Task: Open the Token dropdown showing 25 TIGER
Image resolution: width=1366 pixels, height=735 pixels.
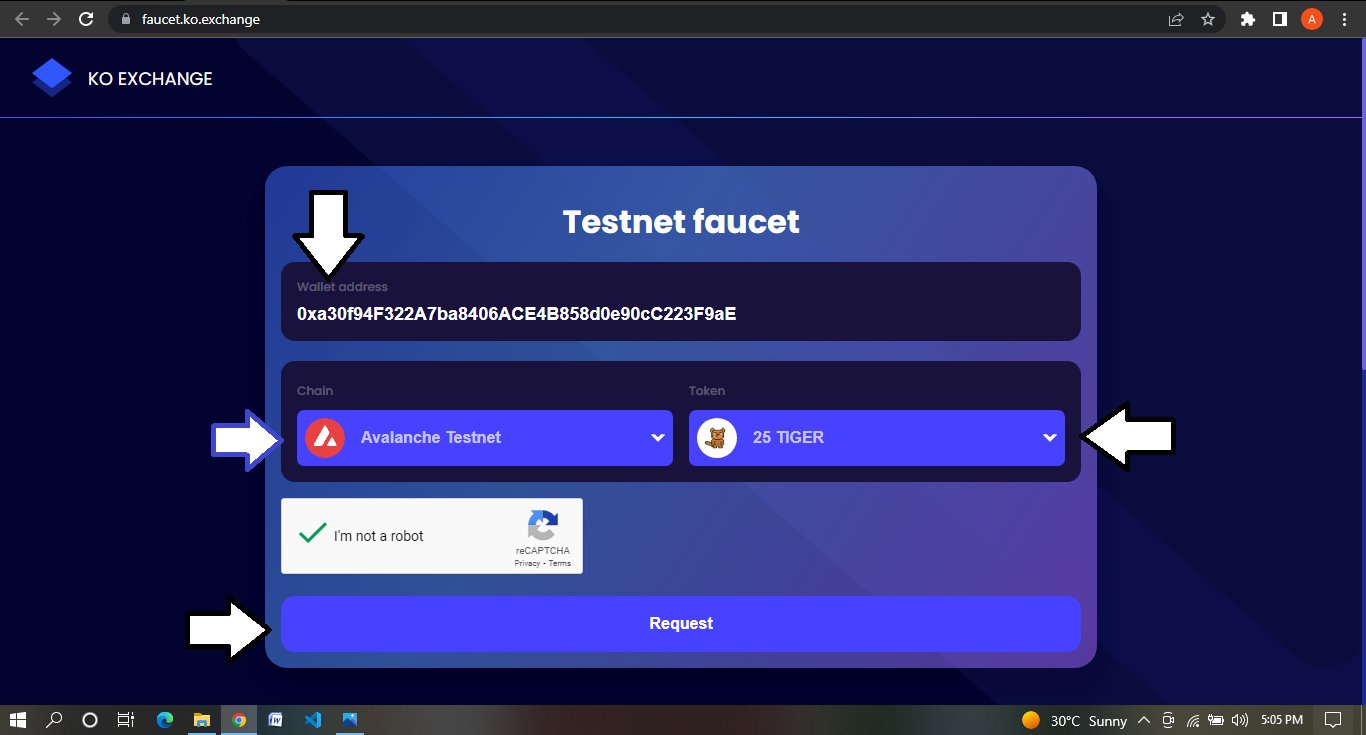Action: coord(877,438)
